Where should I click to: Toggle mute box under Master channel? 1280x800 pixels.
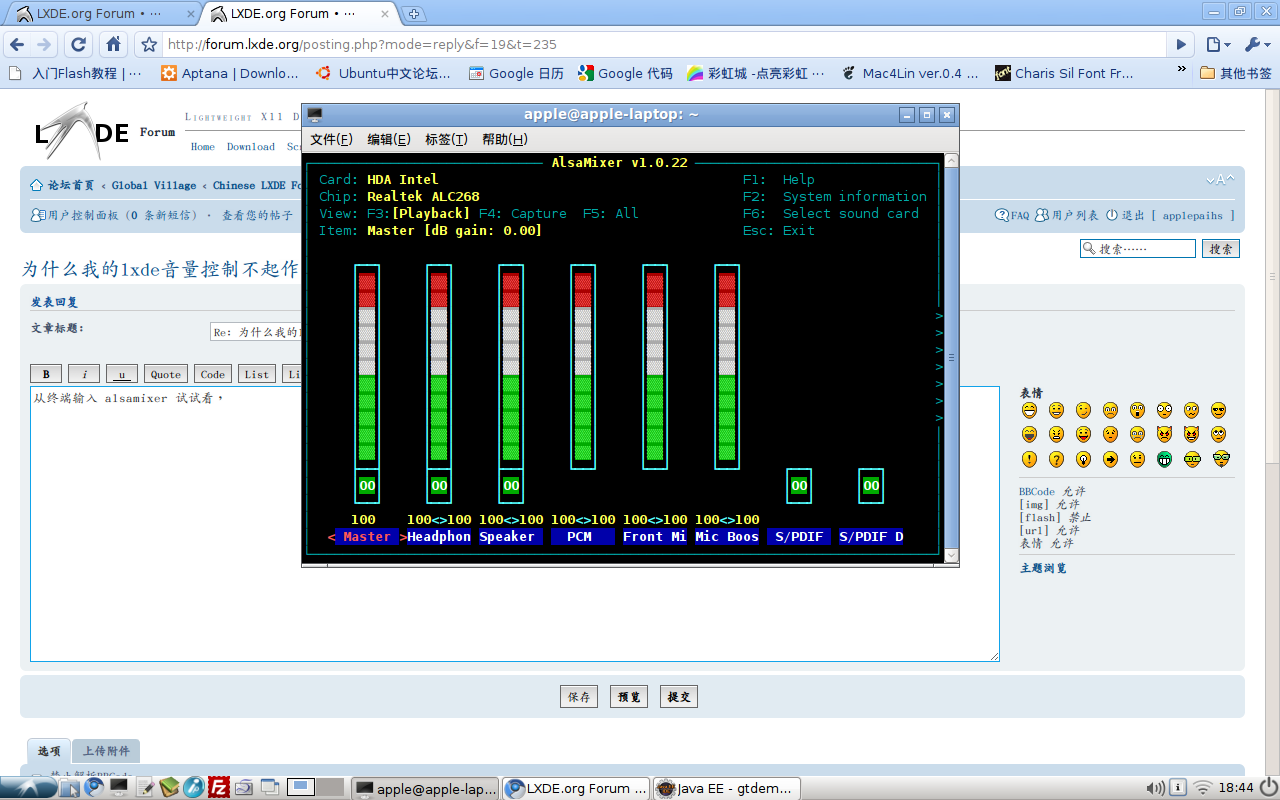(367, 486)
